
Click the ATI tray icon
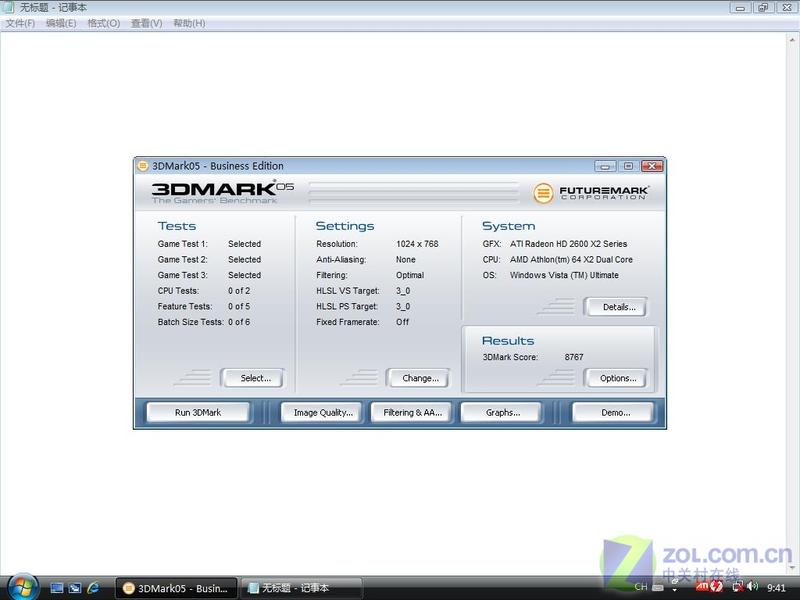tap(703, 587)
